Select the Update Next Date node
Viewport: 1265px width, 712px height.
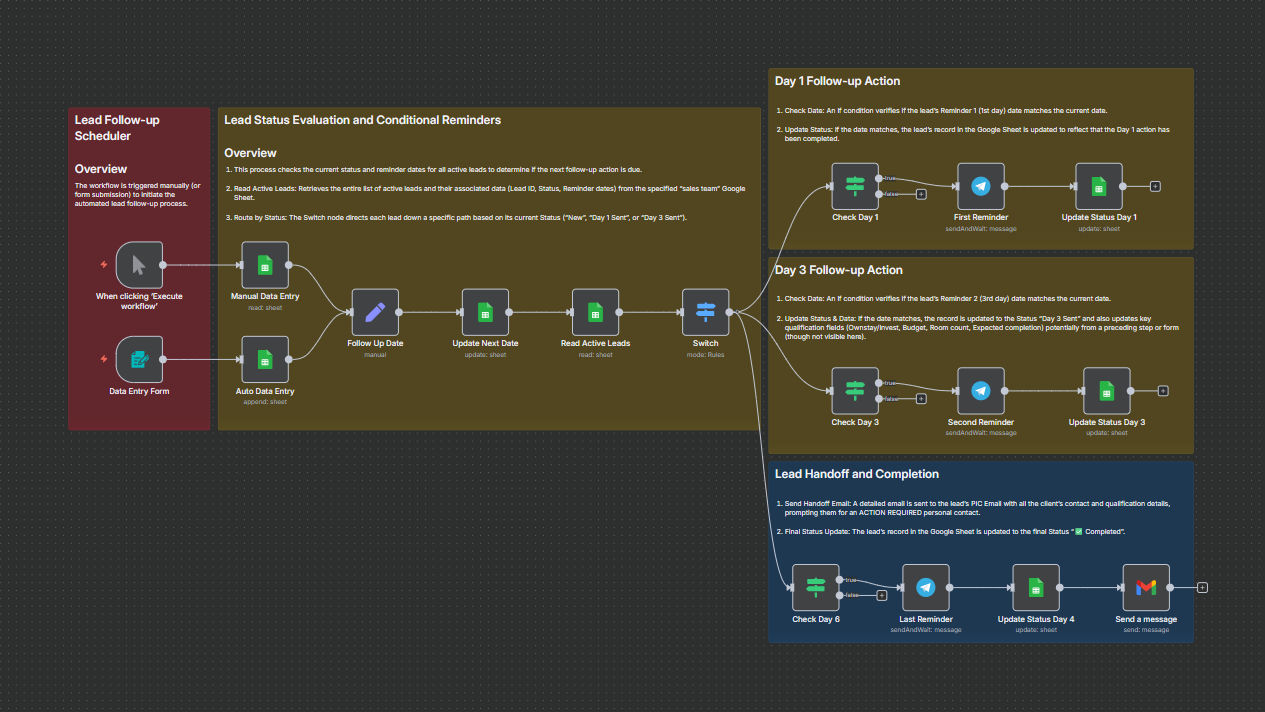[485, 313]
